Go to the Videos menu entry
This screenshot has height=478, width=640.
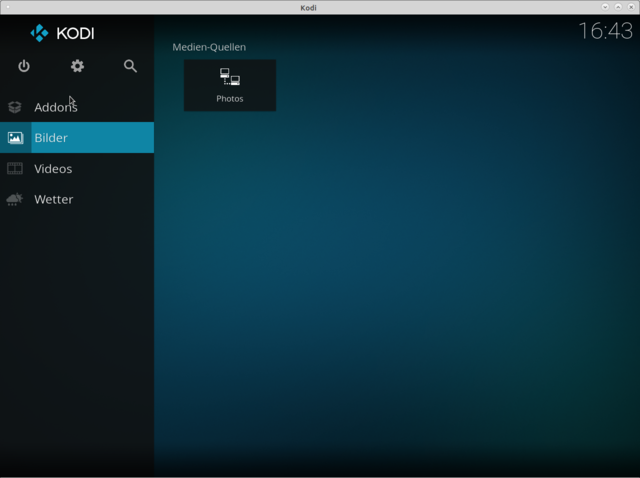[77, 169]
